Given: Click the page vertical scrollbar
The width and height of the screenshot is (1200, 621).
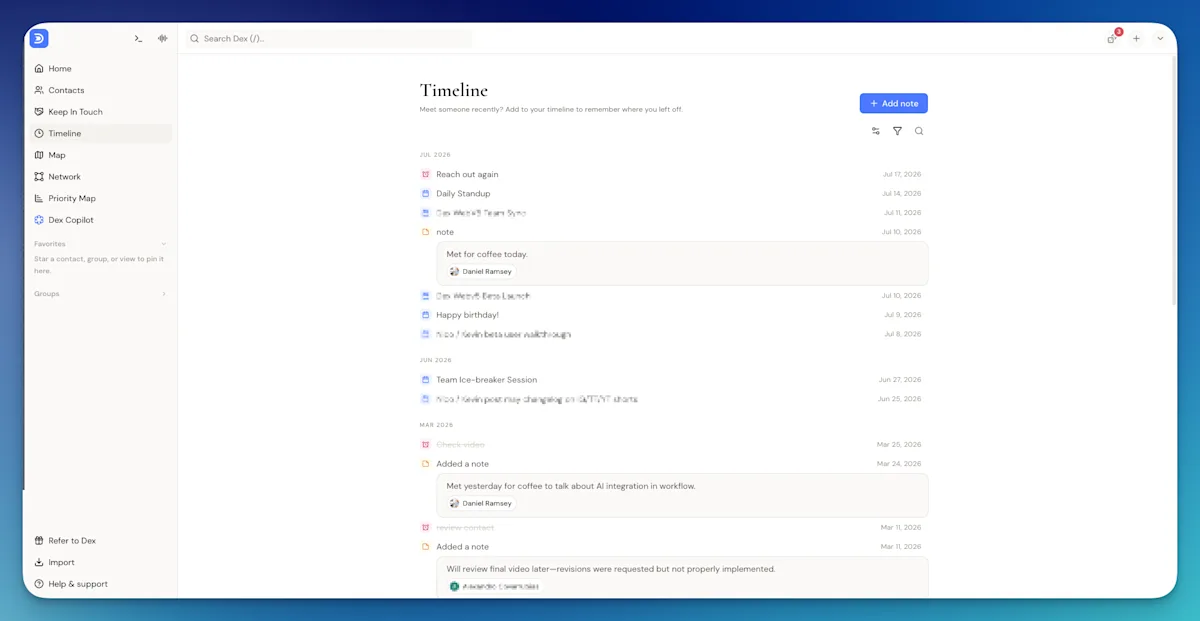Looking at the screenshot, I should 1173,180.
